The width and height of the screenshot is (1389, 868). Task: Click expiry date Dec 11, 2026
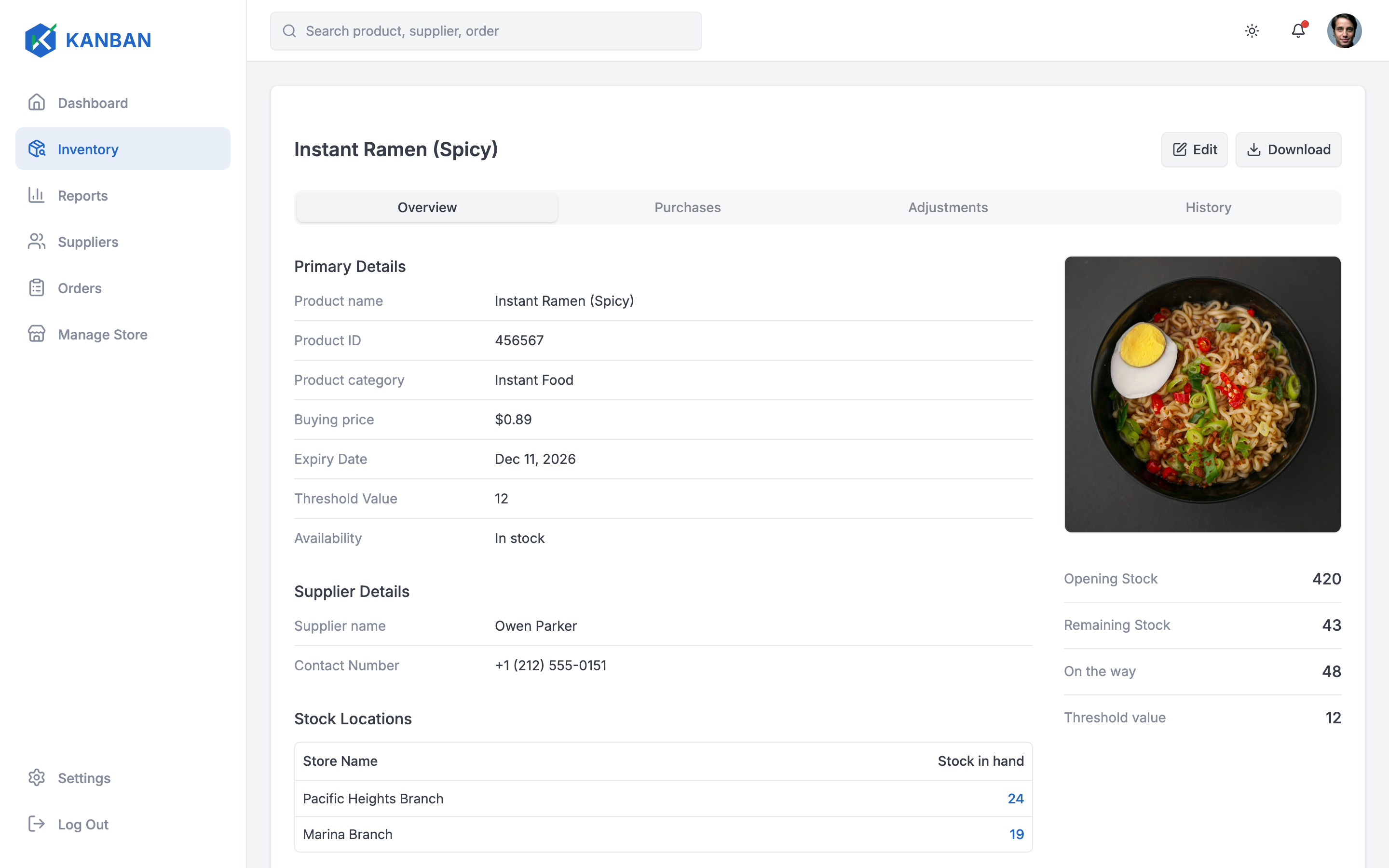[535, 459]
